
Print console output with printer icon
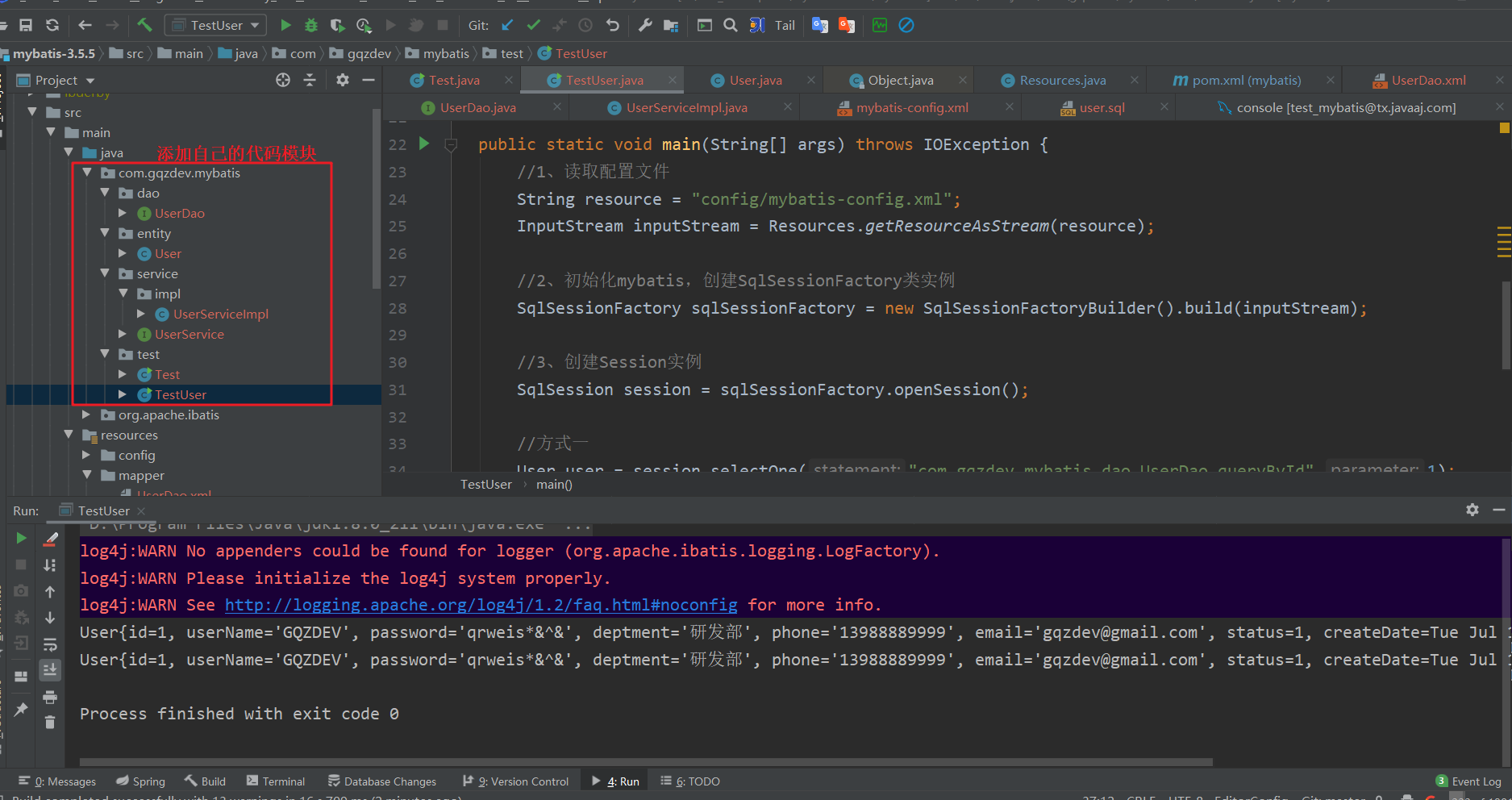click(x=50, y=697)
